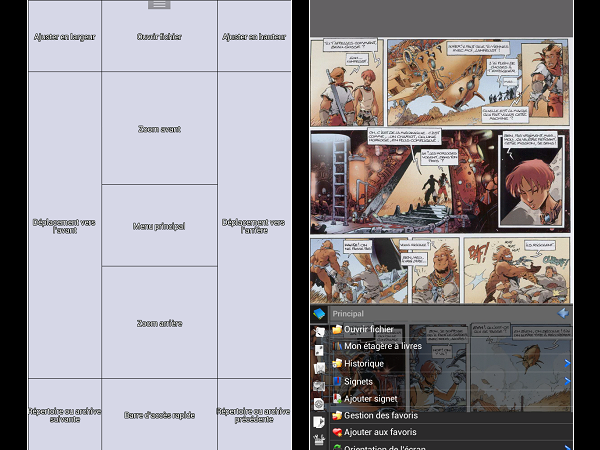Open Historique from the Principal menu
The height and width of the screenshot is (450, 600).
[x=451, y=364]
